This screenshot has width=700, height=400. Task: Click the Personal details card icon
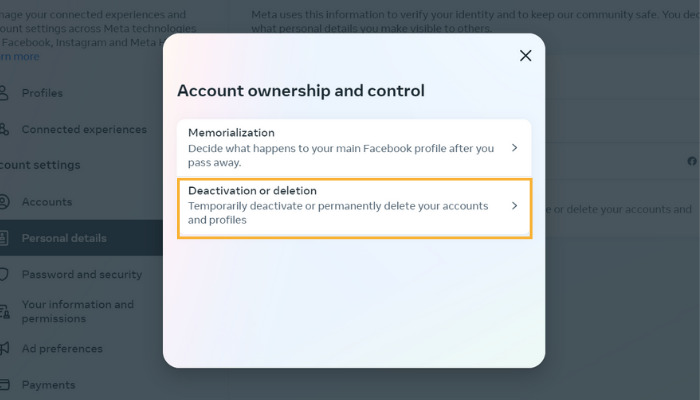click(x=4, y=238)
